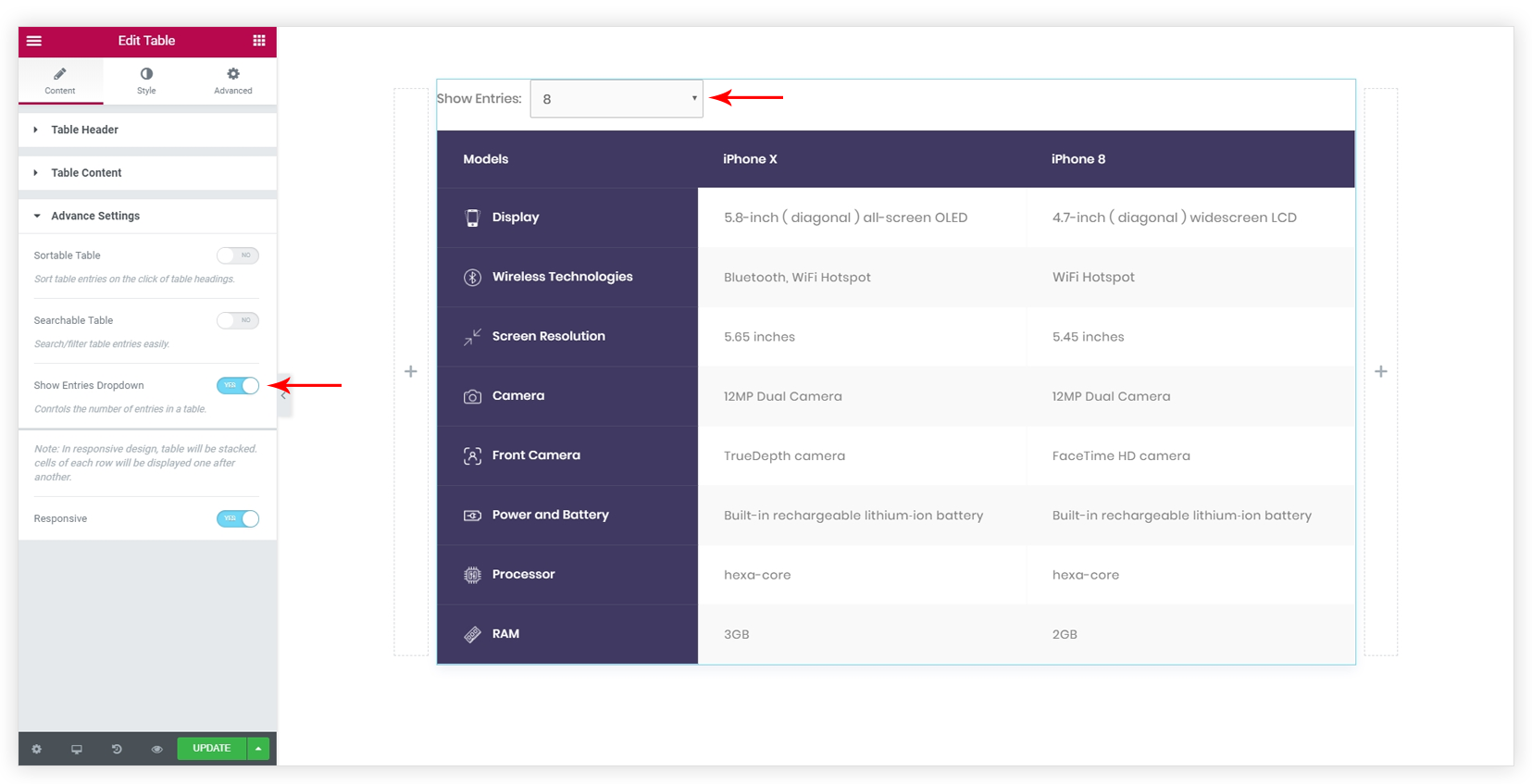Disable the Responsive toggle

coord(238,518)
